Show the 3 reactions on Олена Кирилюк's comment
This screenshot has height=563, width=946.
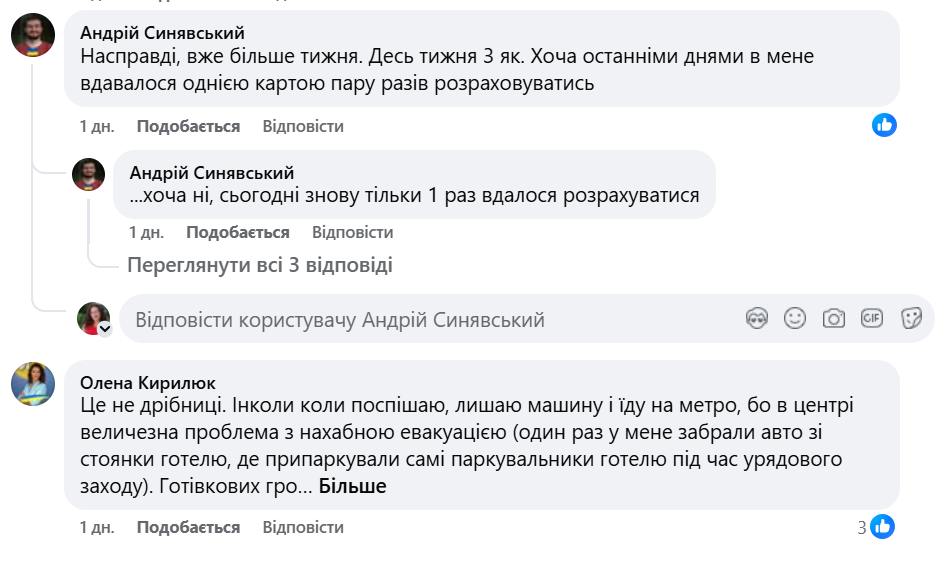[875, 527]
